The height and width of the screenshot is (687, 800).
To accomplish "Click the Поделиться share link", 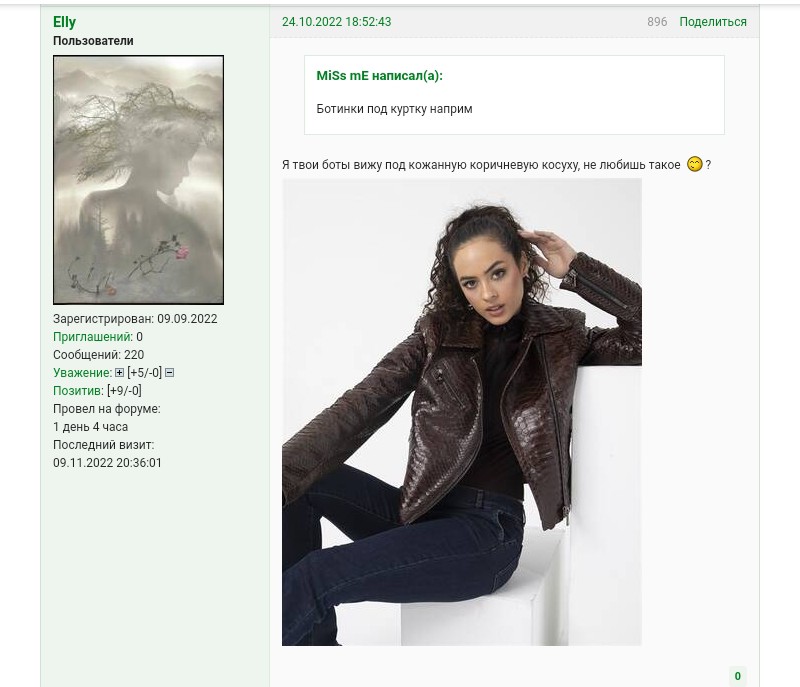I will (x=713, y=22).
